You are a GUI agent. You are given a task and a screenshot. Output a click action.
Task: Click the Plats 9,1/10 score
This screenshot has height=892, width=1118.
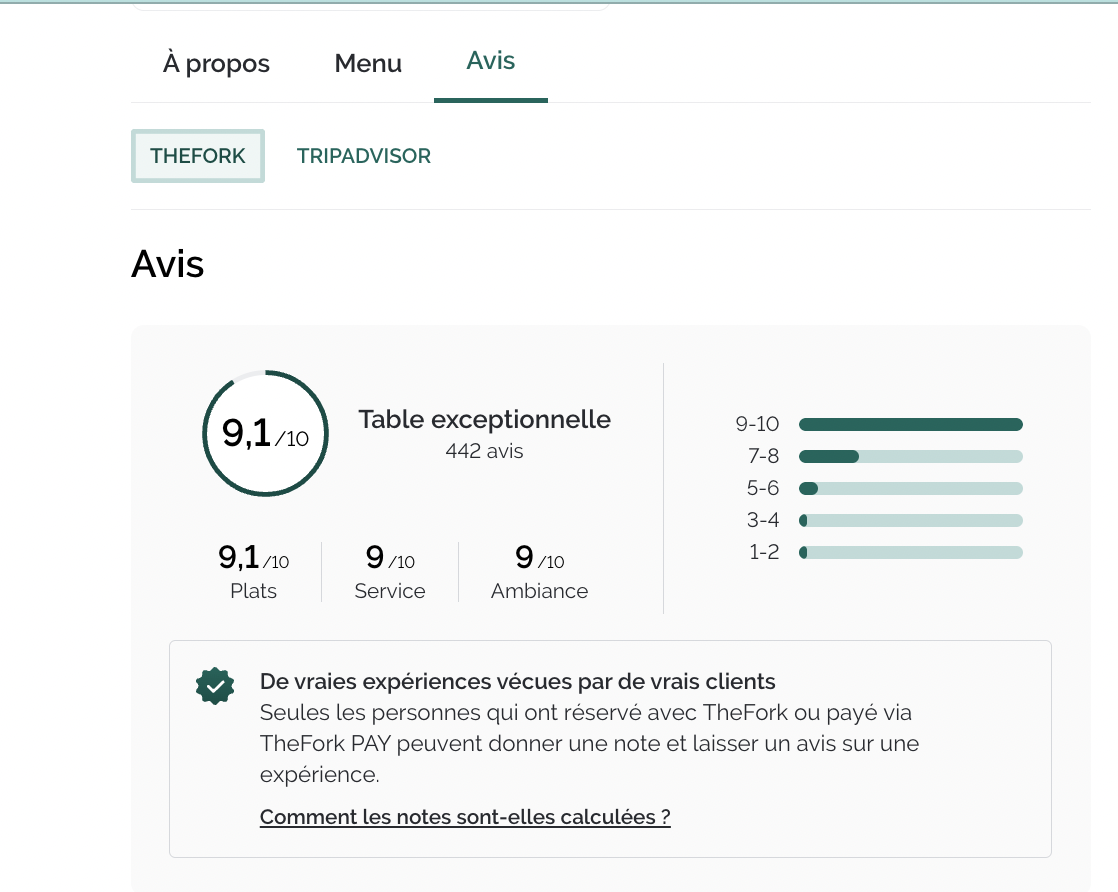pos(254,572)
